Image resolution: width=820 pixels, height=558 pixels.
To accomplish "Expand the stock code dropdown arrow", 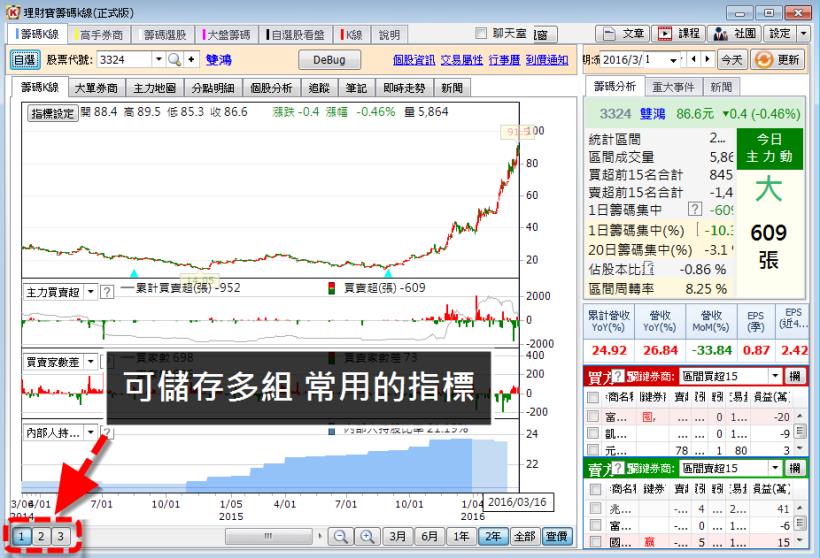I will point(159,59).
